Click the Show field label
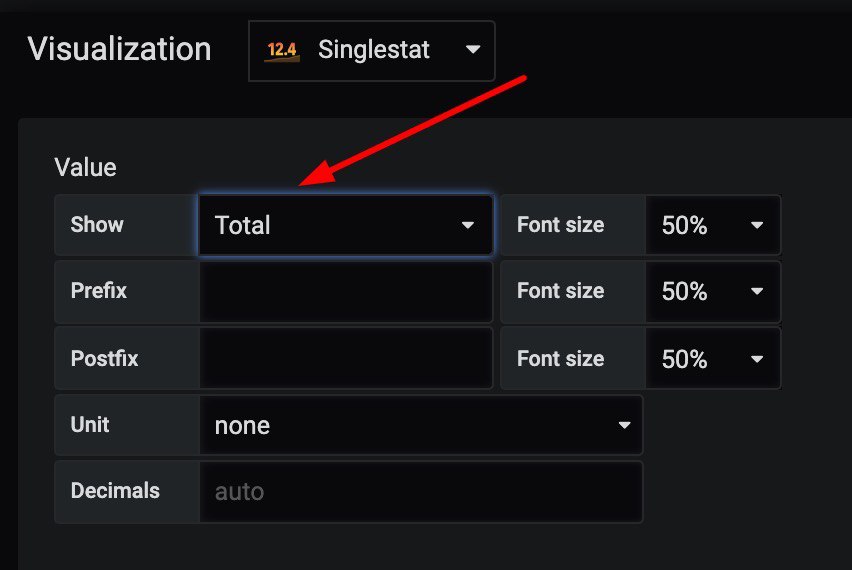 (x=97, y=224)
